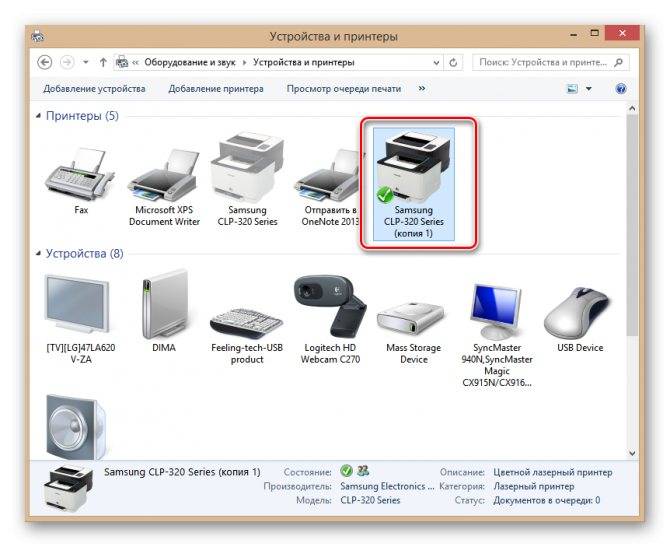
Task: Click the control panel icon in address bar
Action: click(x=122, y=62)
